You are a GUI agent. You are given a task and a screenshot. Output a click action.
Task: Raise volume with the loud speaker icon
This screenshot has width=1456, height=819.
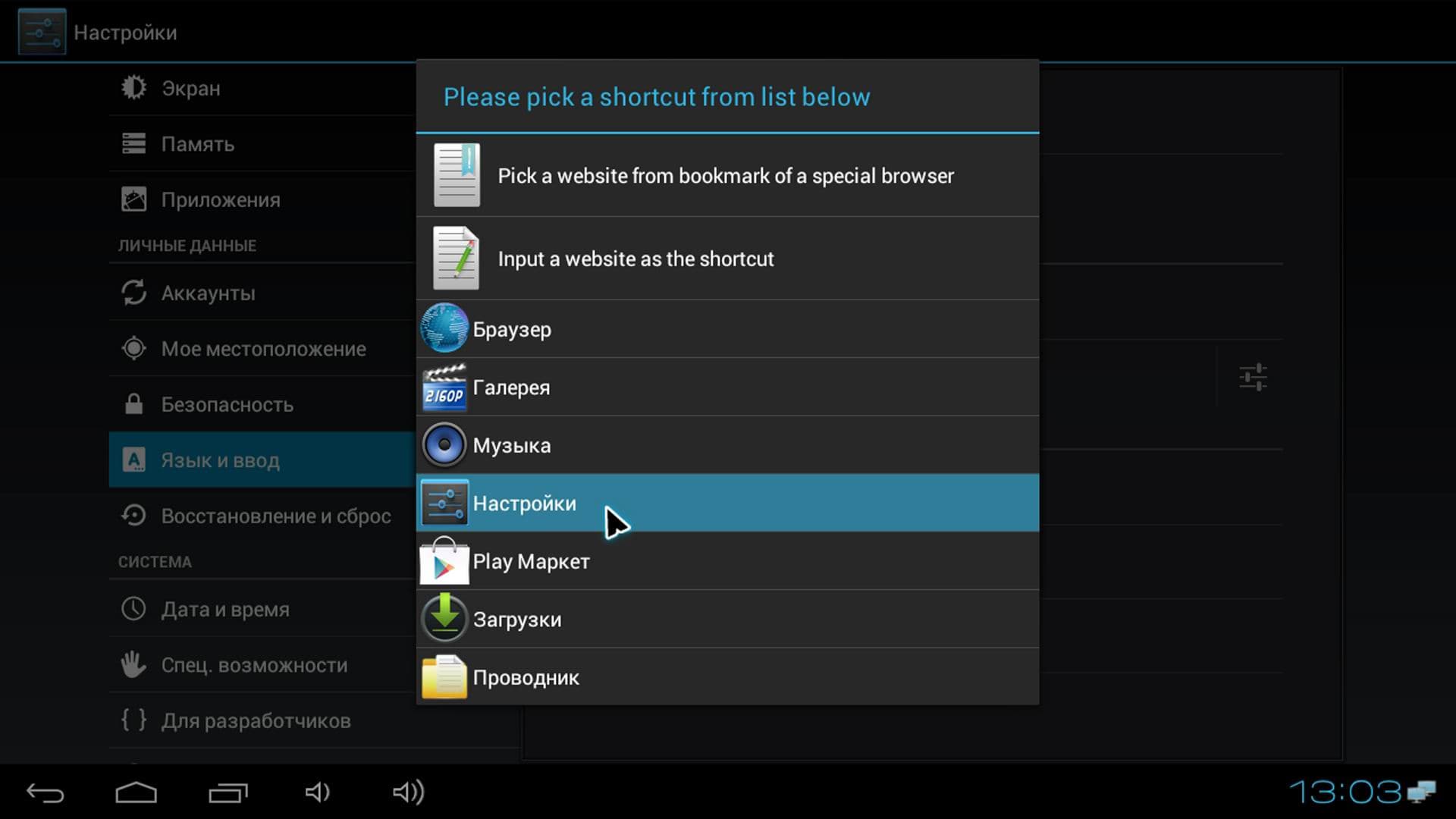pos(408,792)
